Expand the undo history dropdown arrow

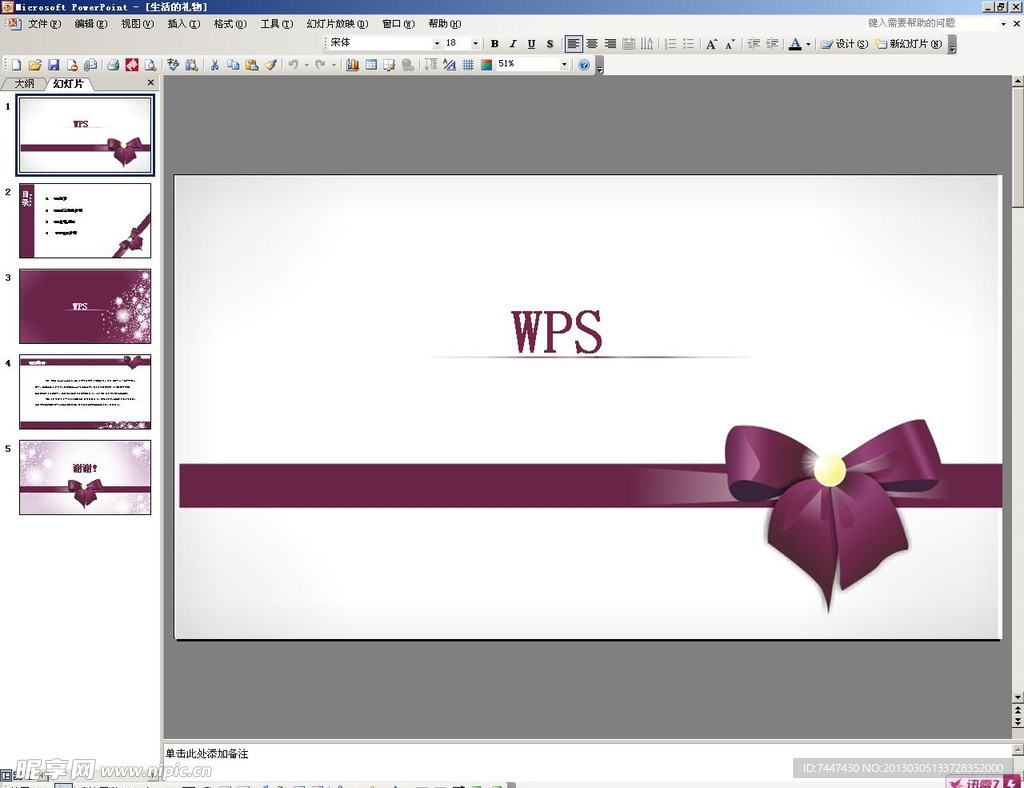coord(306,65)
